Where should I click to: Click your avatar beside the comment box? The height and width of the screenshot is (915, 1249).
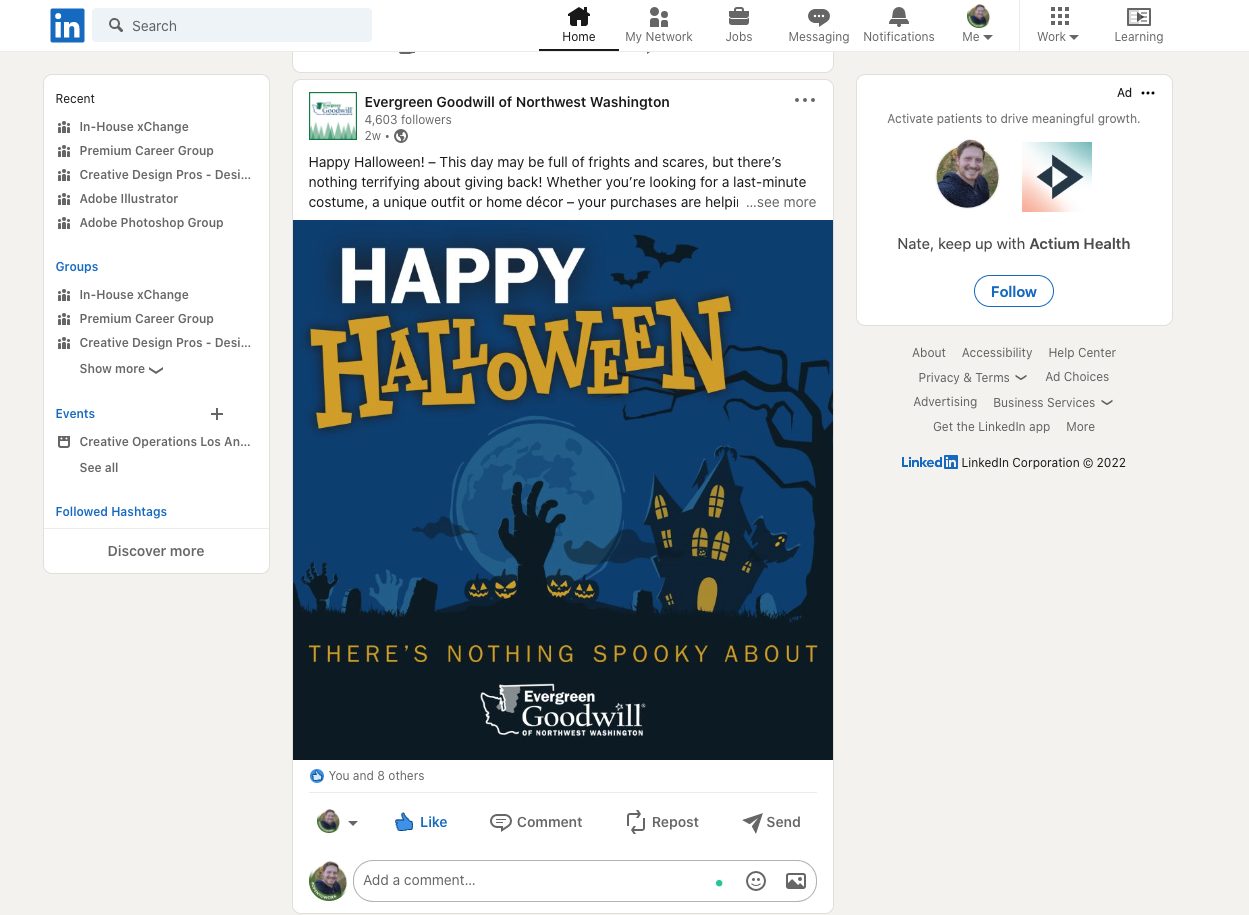click(328, 881)
